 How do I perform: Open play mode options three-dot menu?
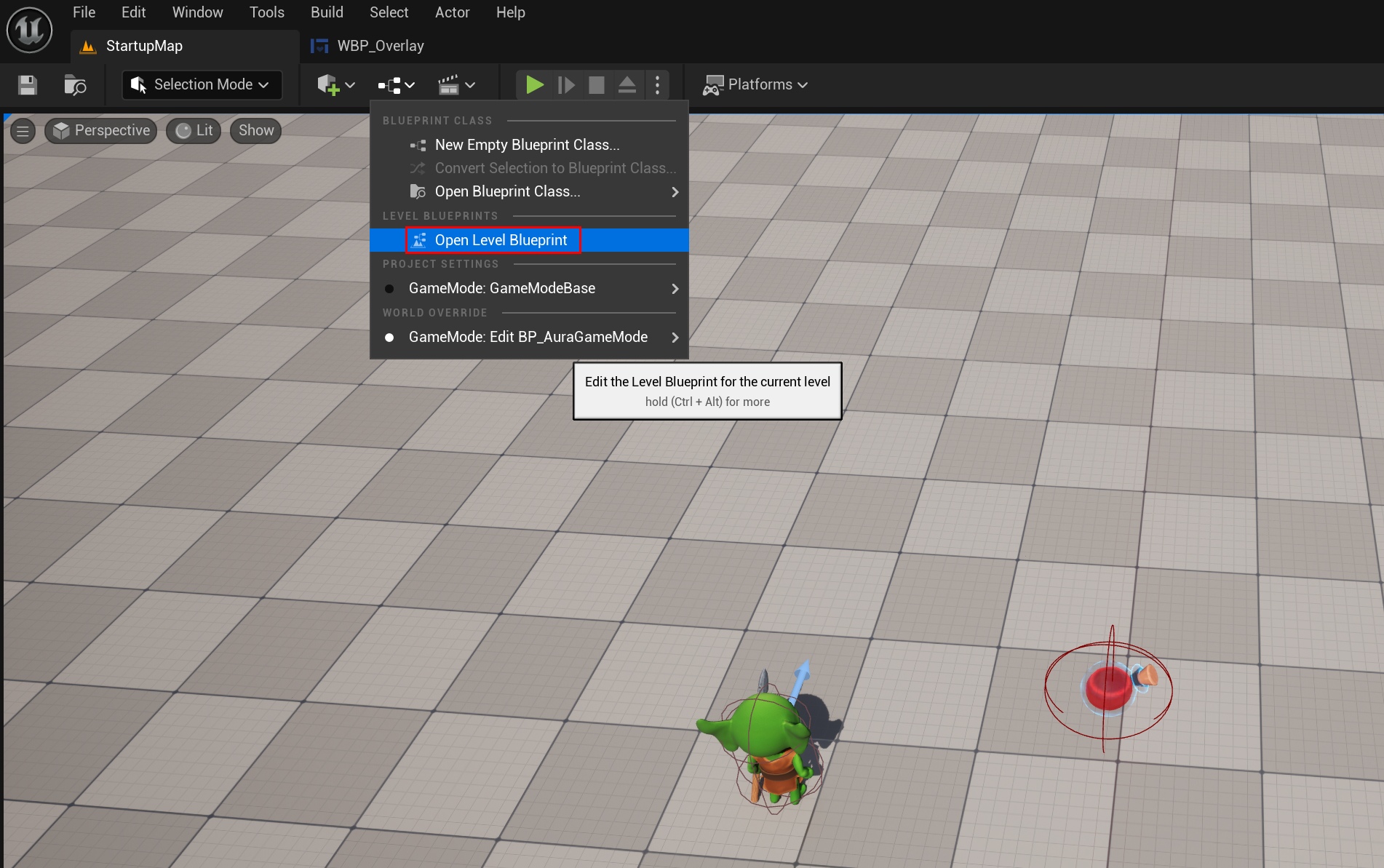[658, 85]
